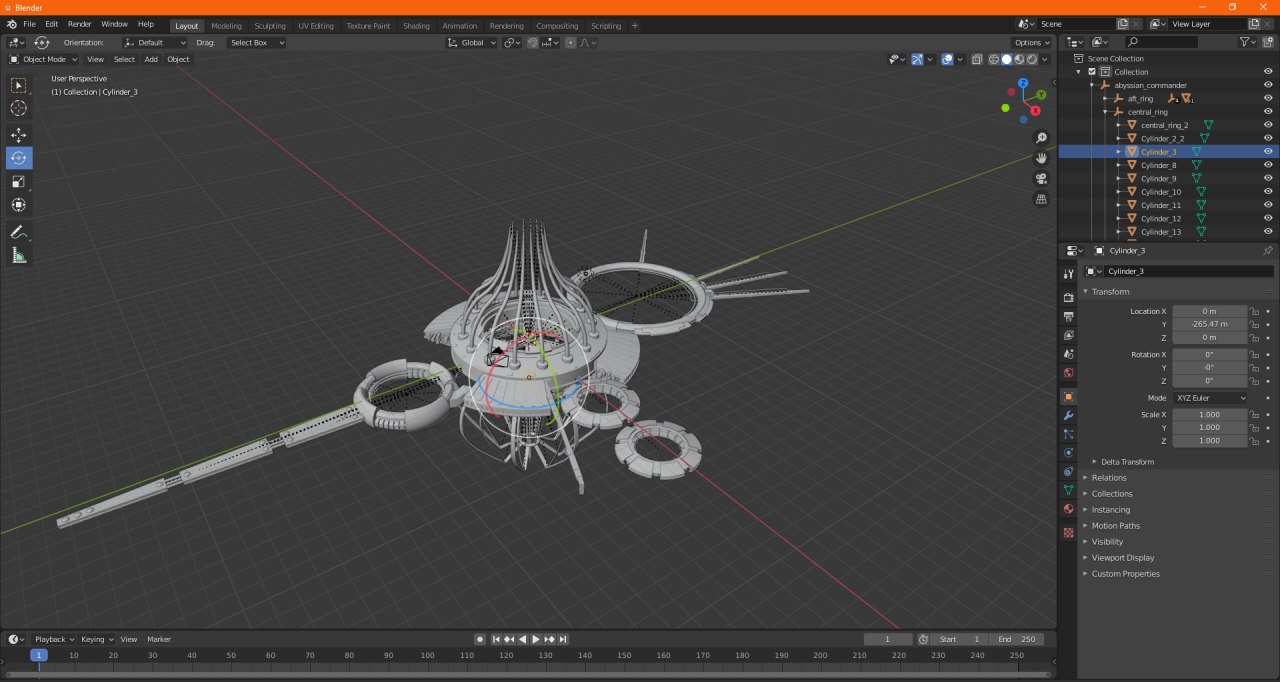Jump to the timeline end frame
The image size is (1280, 682).
click(563, 639)
